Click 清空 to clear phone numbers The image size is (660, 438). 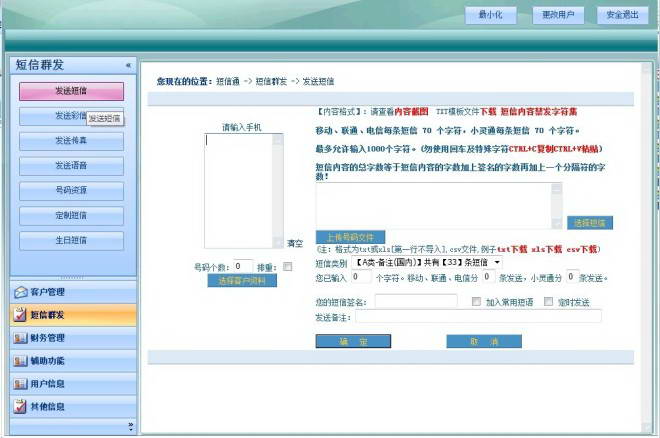(295, 243)
